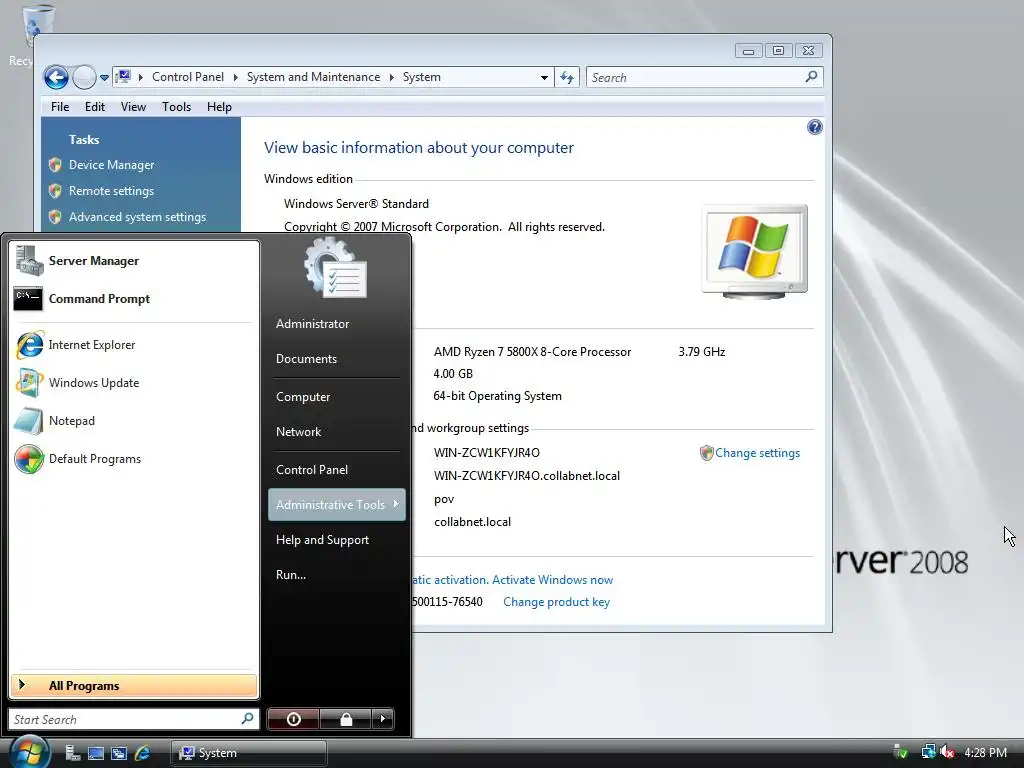Click the Windows logo monitor image
The image size is (1024, 768).
click(754, 251)
